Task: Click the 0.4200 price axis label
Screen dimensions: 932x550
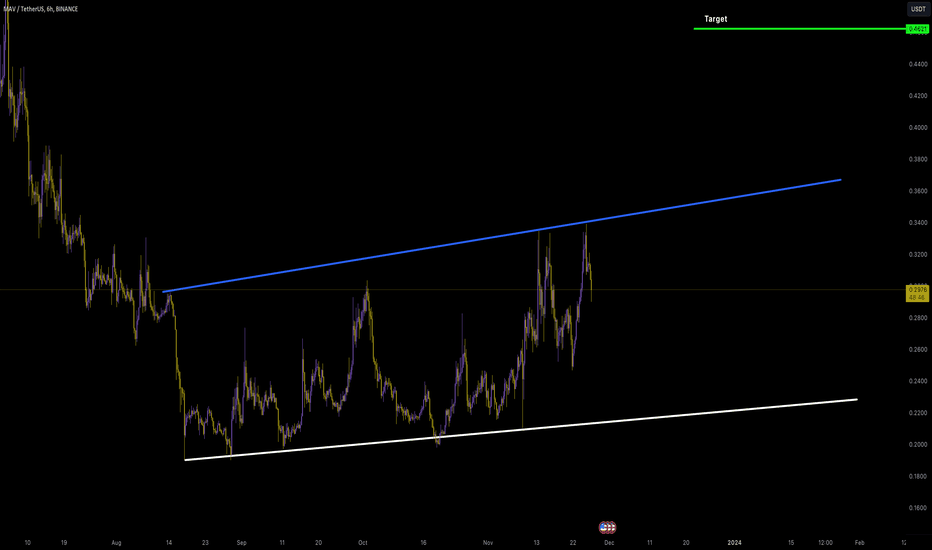Action: (x=918, y=96)
